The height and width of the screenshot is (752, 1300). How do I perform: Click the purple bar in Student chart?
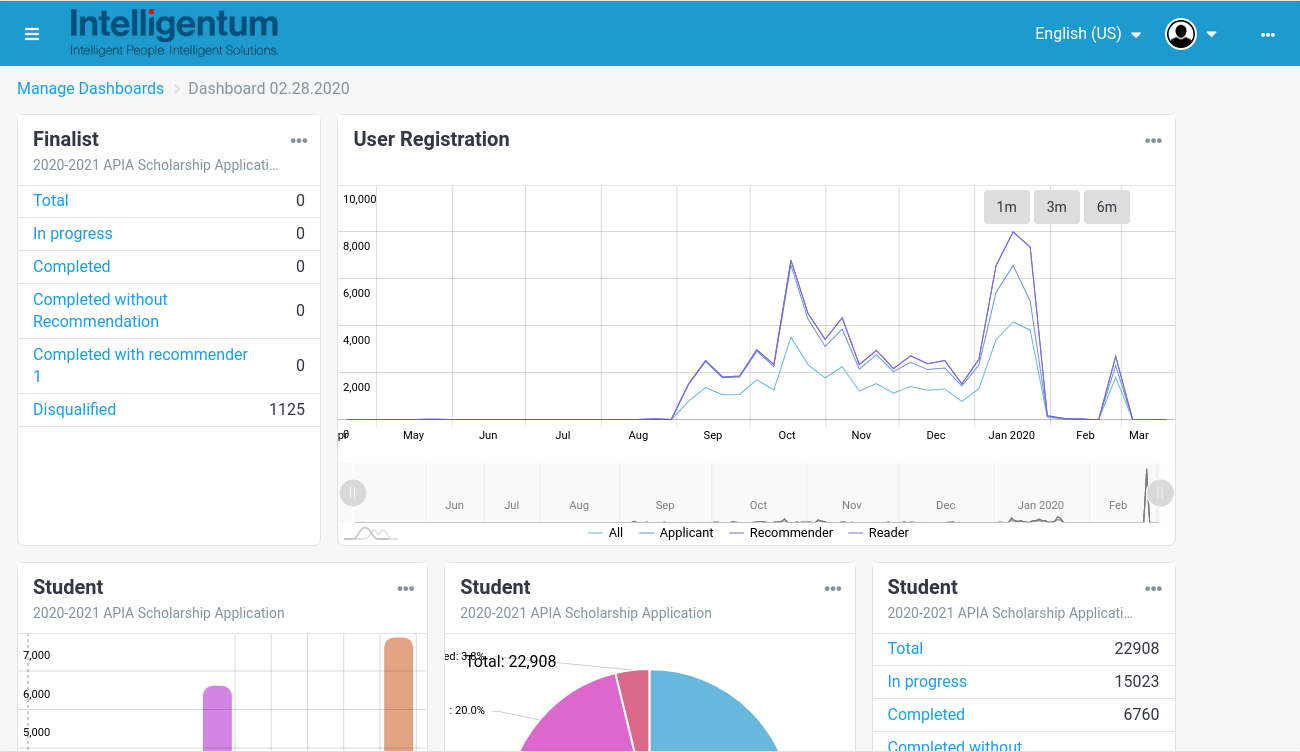pos(217,718)
